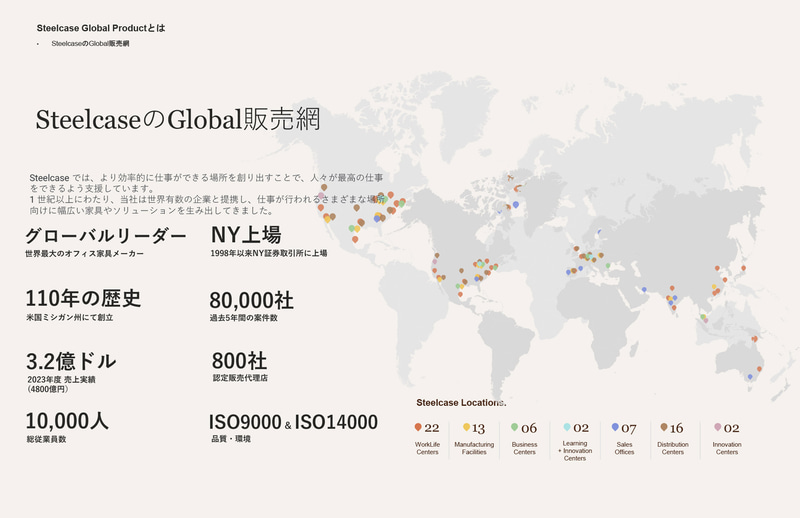
Task: Click the 'Sales Offices' legend label
Action: [x=624, y=448]
